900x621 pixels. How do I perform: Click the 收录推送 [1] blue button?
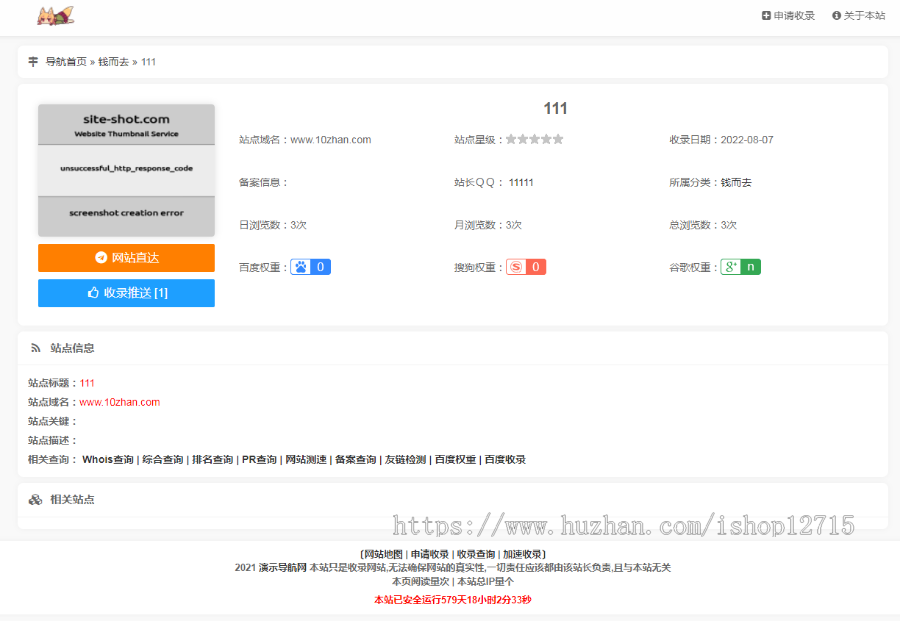[126, 293]
